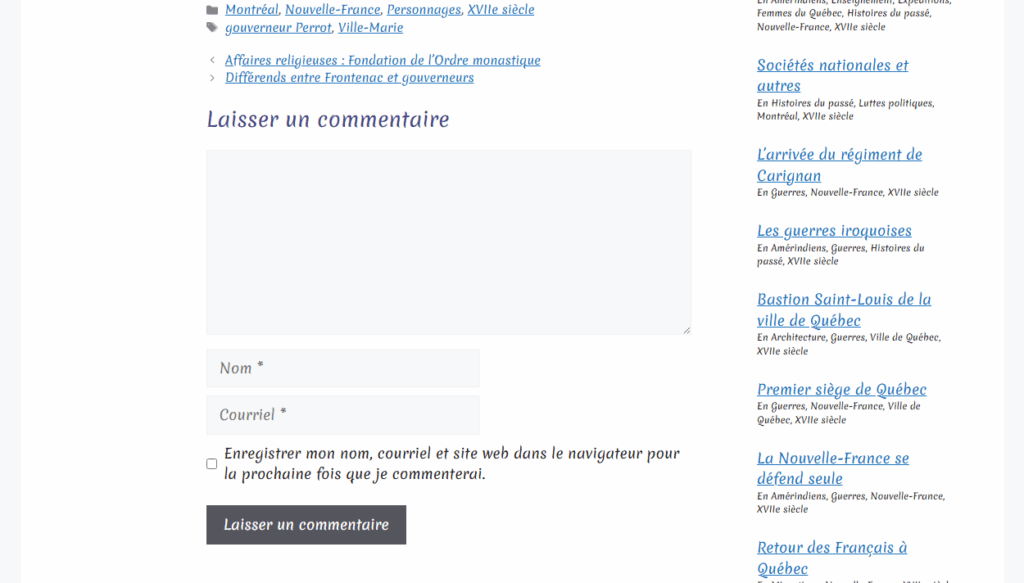The height and width of the screenshot is (583, 1024).
Task: Open the Ville-Marie tag link
Action: [x=370, y=28]
